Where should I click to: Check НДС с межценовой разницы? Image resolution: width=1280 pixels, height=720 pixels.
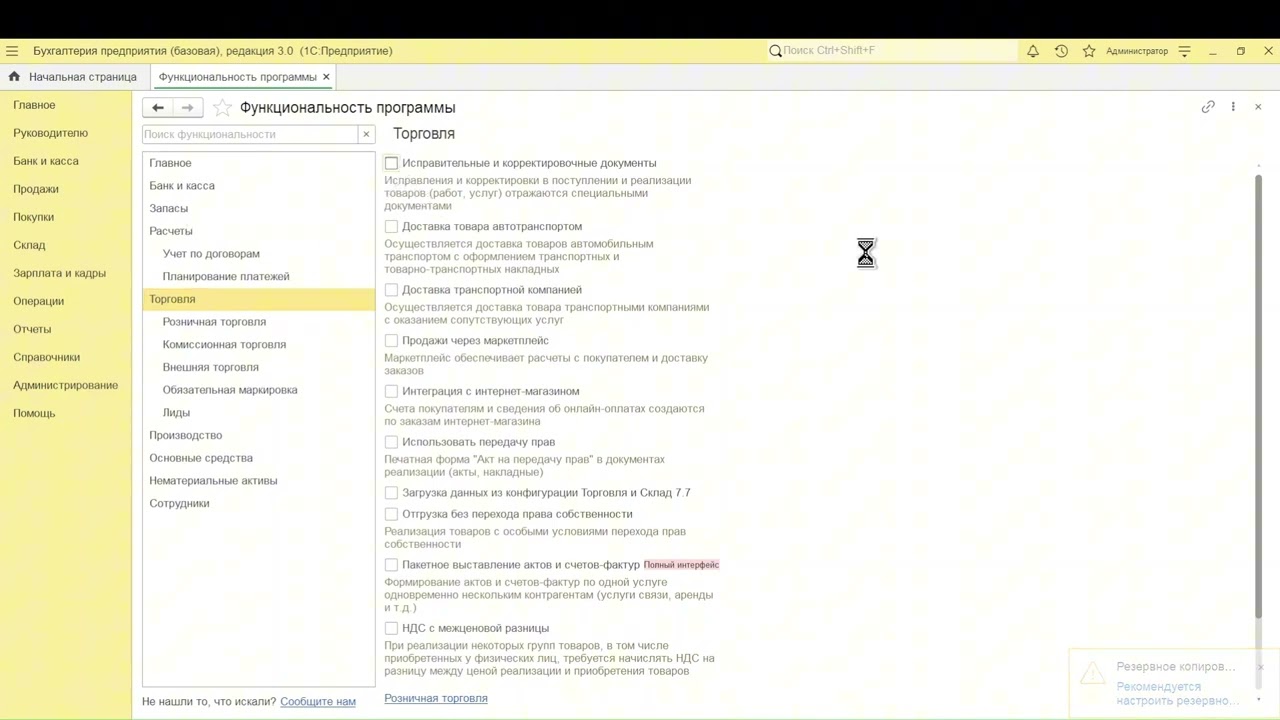pyautogui.click(x=391, y=628)
